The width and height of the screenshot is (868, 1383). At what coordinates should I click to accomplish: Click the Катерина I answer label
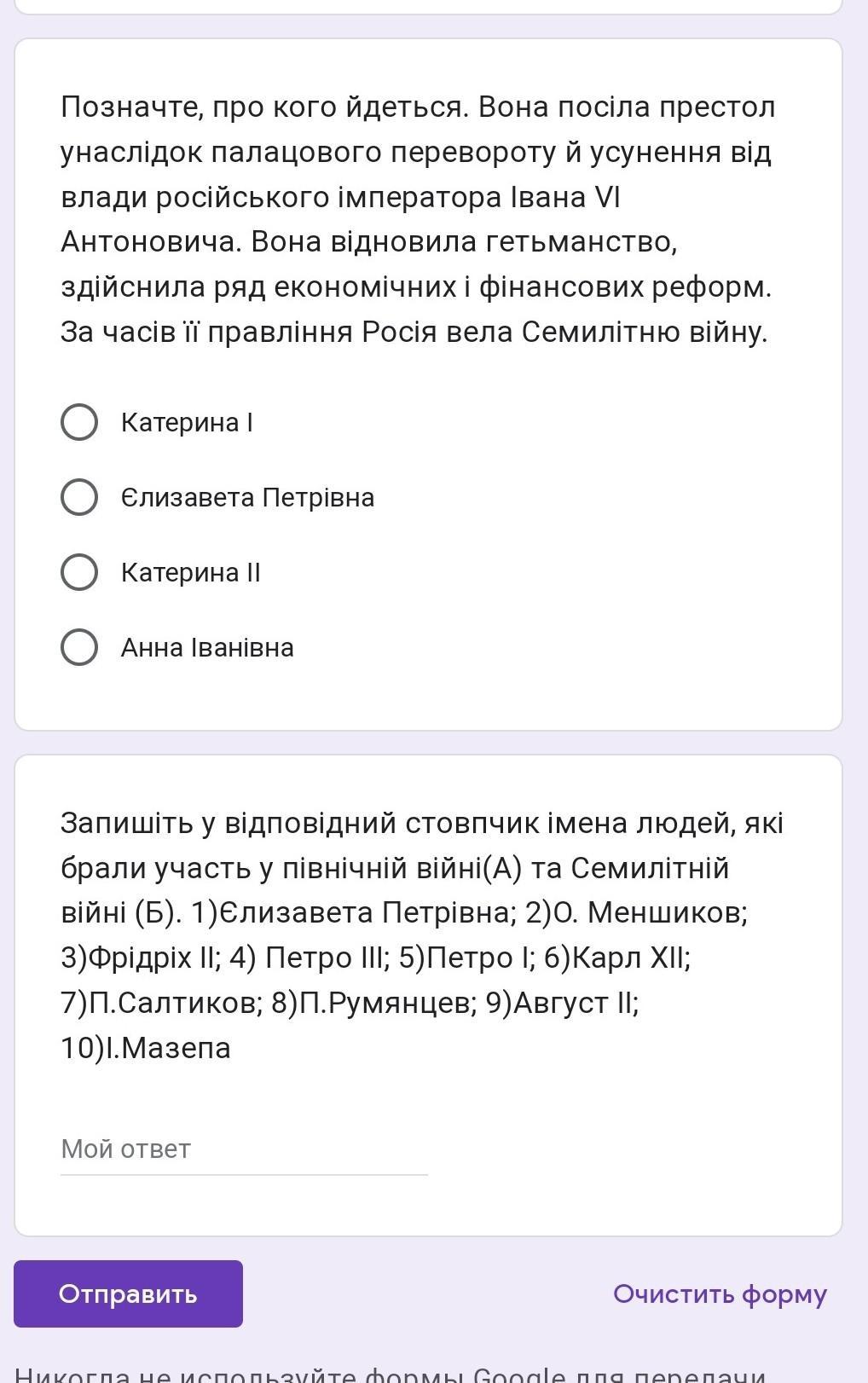187,422
